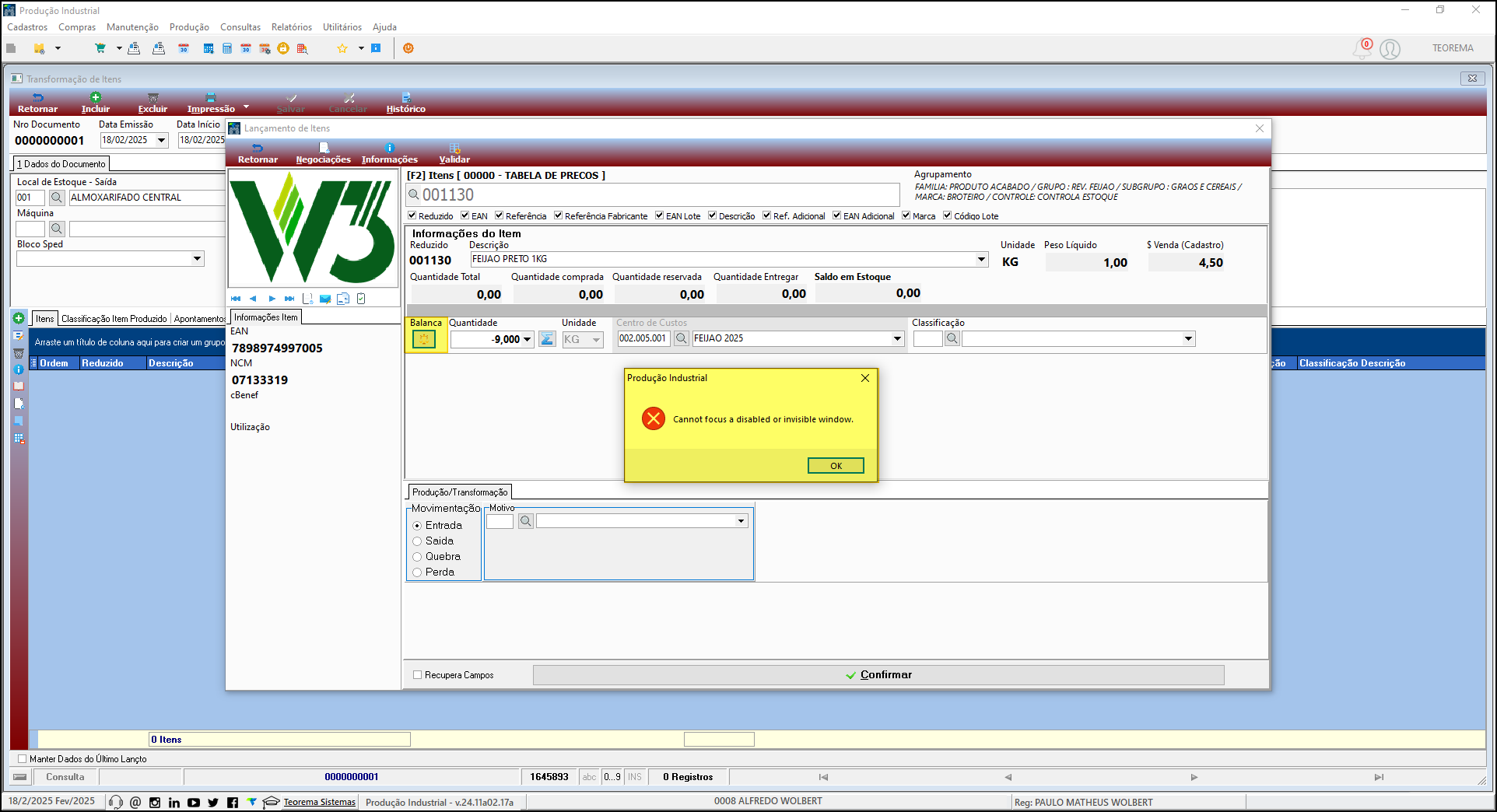Click the sigma sum icon beside Quantidade
Viewport: 1497px width, 812px height.
click(x=547, y=339)
